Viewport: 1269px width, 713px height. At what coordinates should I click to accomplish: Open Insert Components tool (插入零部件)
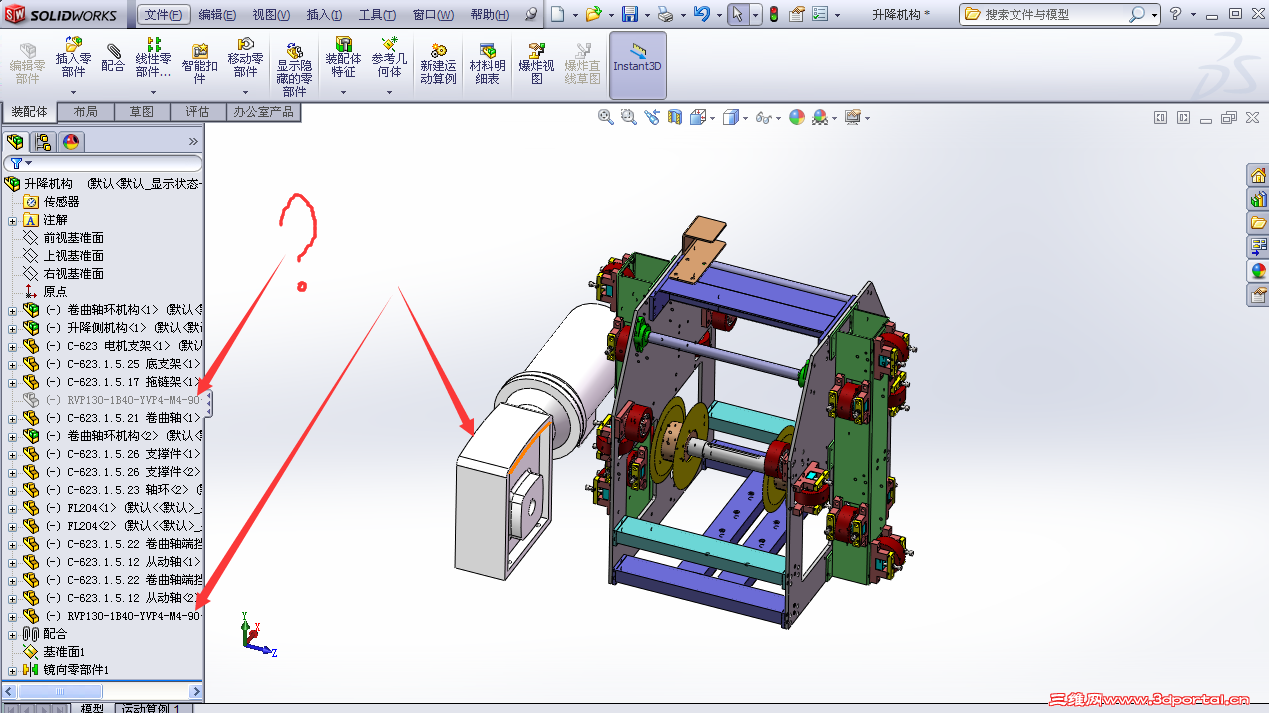tap(73, 58)
